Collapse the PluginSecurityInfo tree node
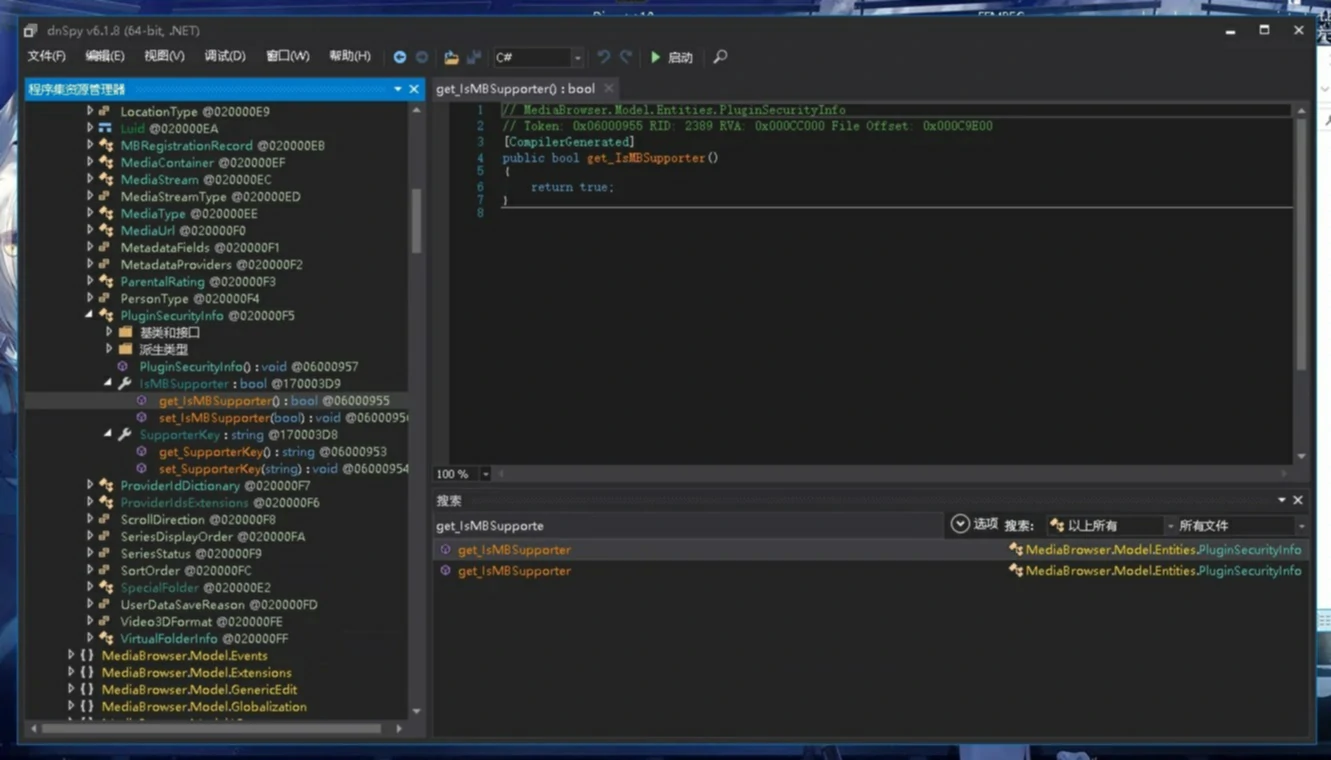 point(90,315)
